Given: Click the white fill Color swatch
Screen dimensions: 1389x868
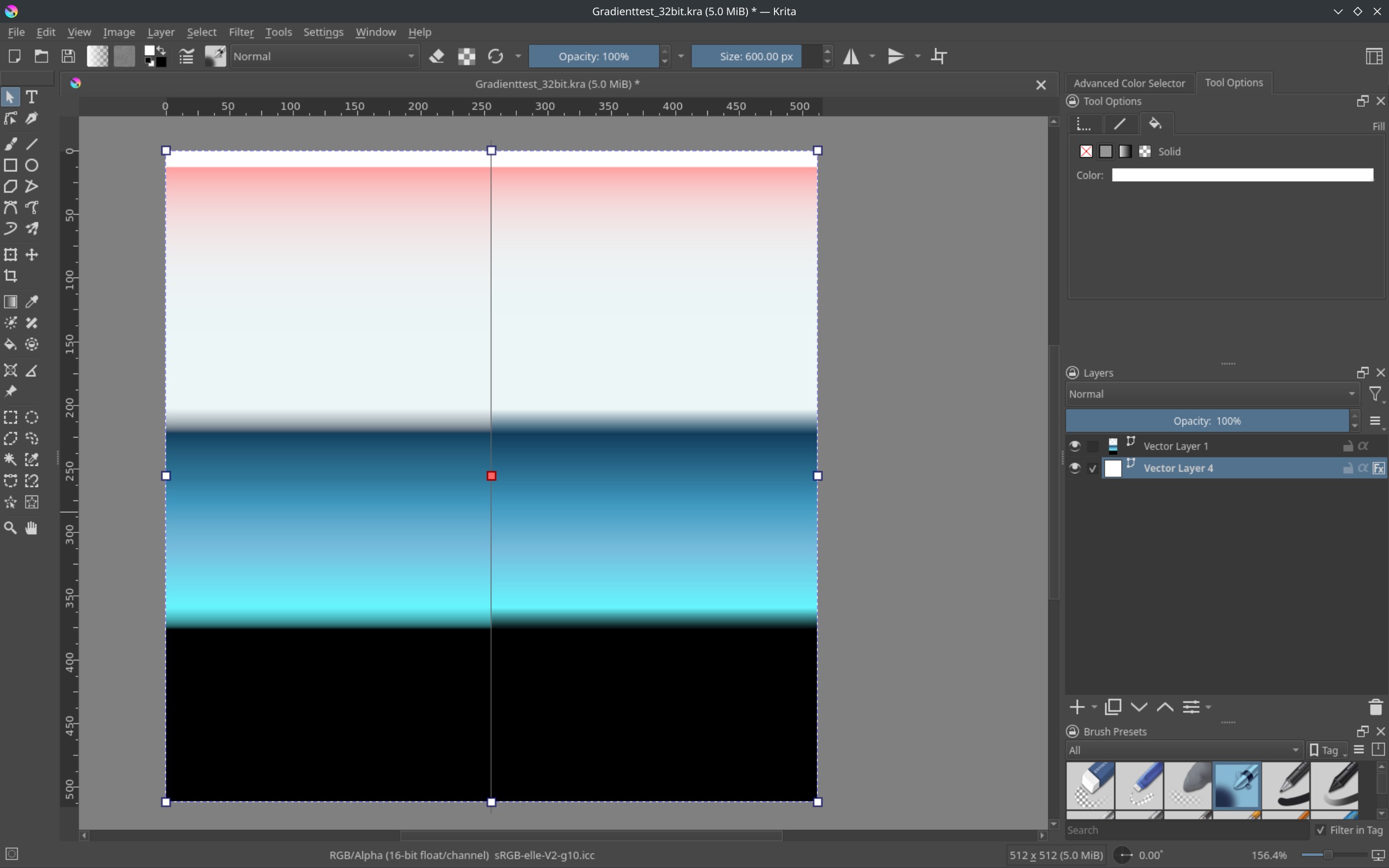Looking at the screenshot, I should pyautogui.click(x=1242, y=175).
